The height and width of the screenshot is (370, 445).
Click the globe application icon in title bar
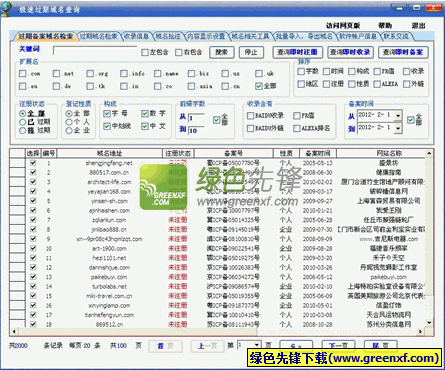(x=6, y=9)
